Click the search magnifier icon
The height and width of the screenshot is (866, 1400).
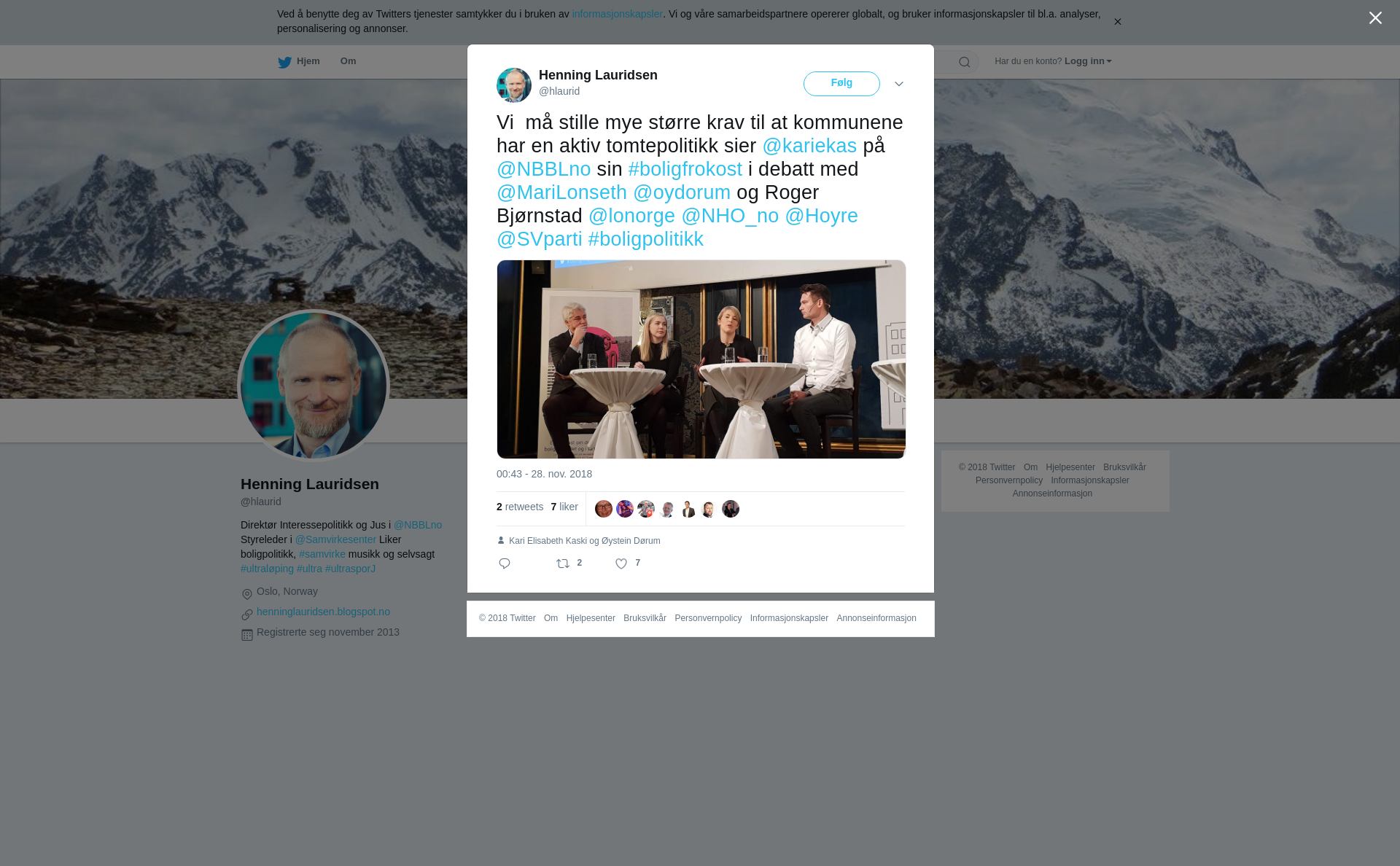point(965,62)
